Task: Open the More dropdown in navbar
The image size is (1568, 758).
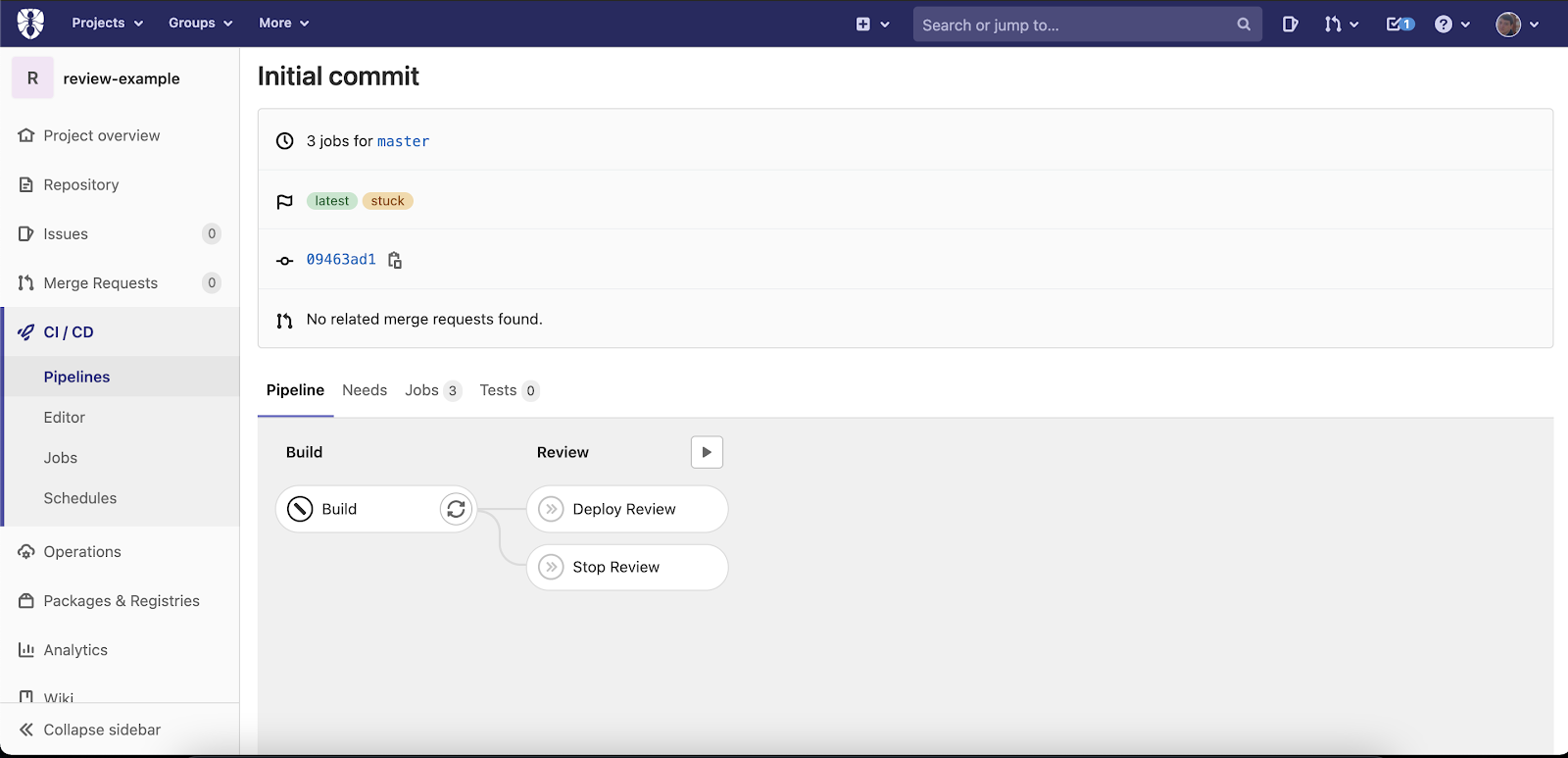Action: 283,24
